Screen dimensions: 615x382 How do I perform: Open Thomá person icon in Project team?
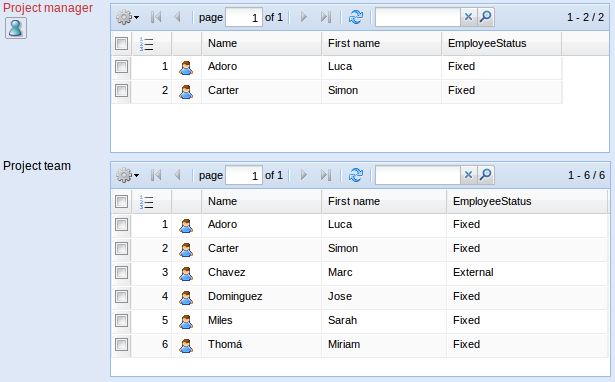[186, 345]
